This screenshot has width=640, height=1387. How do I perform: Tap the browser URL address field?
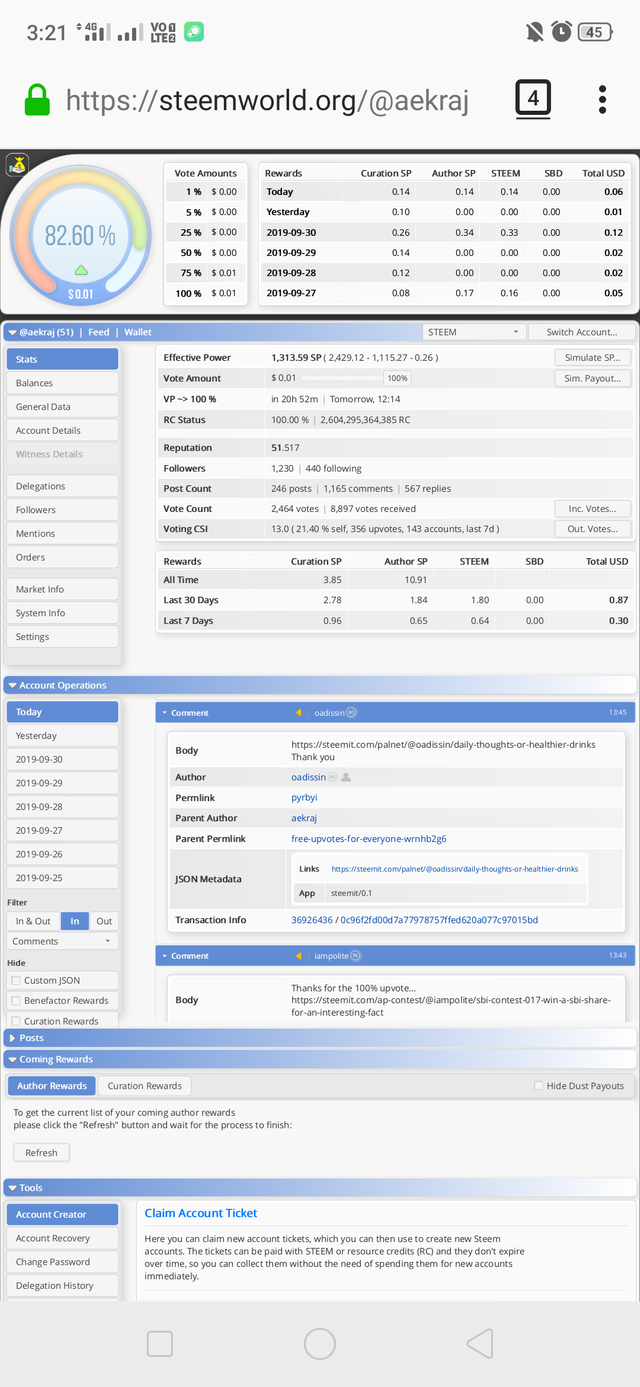[x=267, y=100]
